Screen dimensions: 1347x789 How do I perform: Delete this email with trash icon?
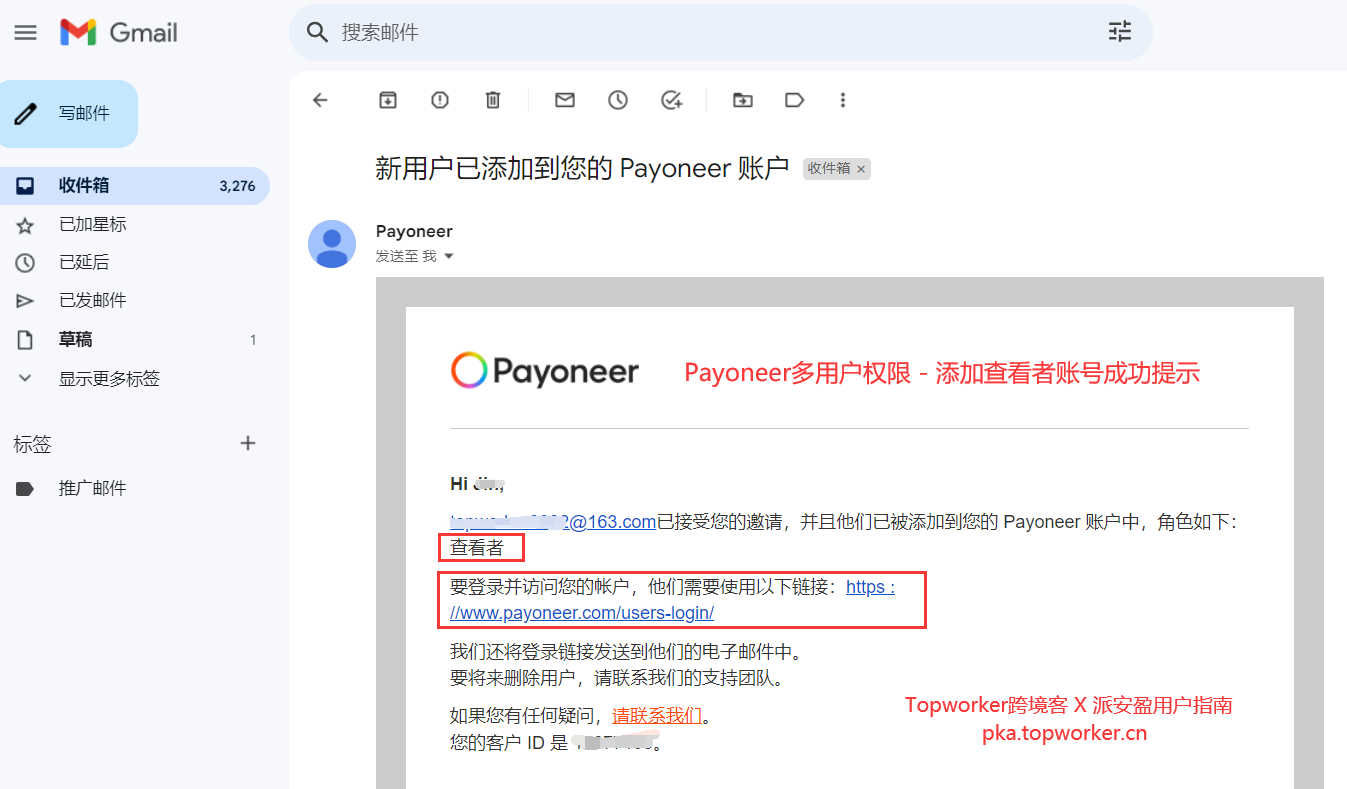point(493,100)
